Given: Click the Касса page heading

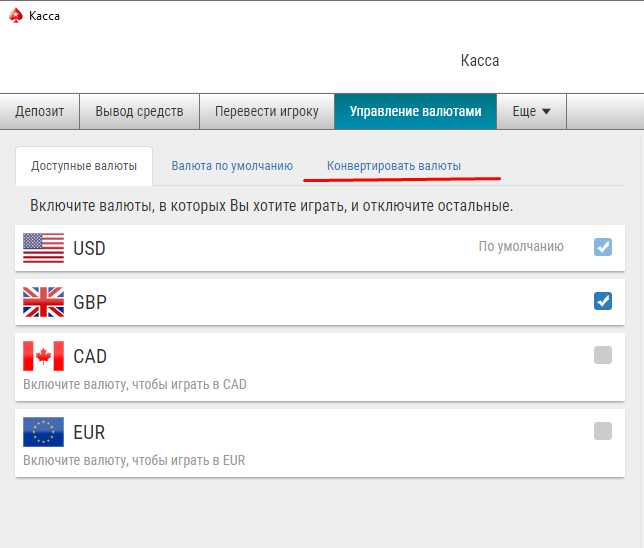Looking at the screenshot, I should tap(480, 61).
